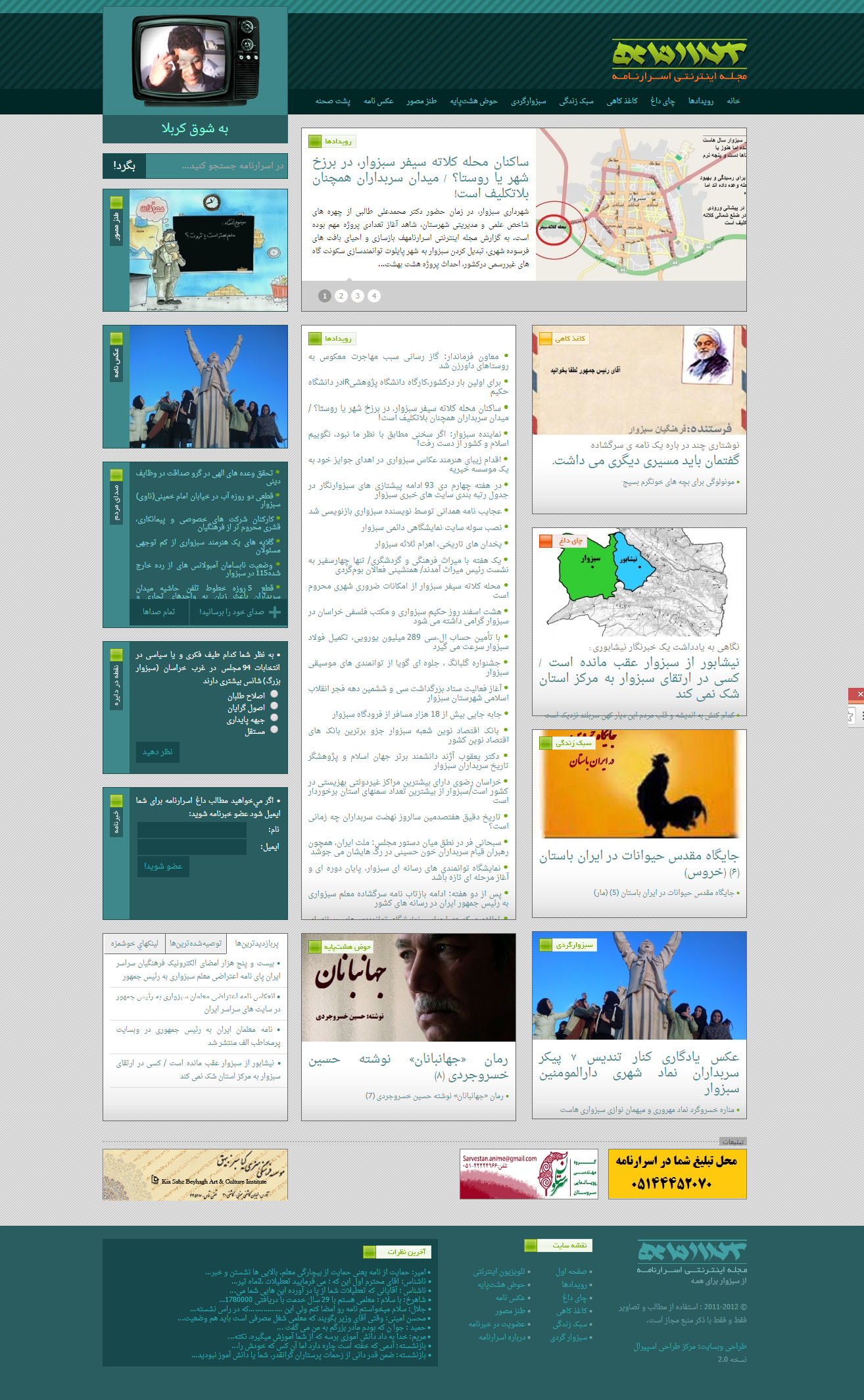Click the green icon on طنز مصور panel
The image size is (864, 1400).
[116, 203]
